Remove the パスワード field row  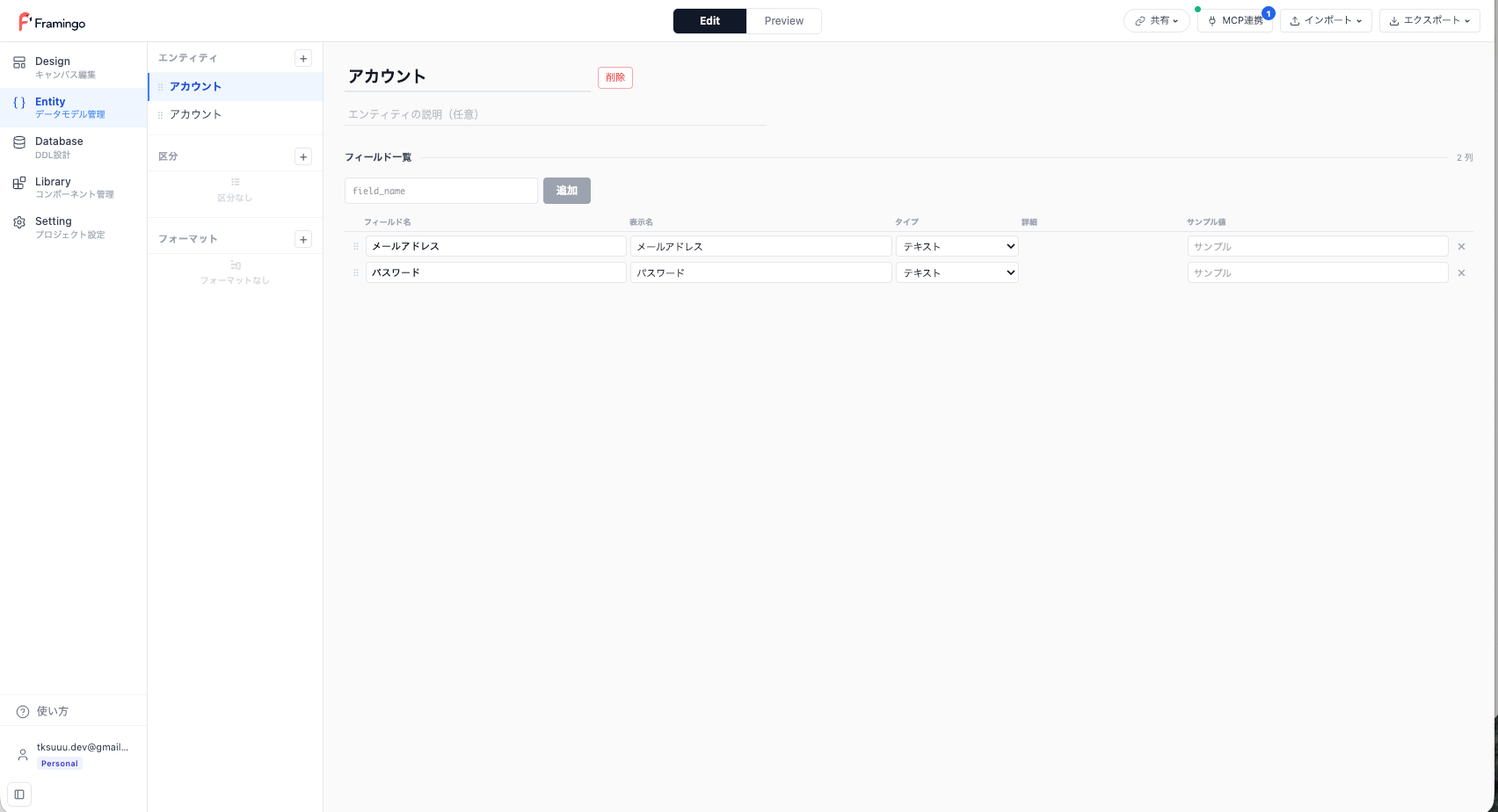tap(1461, 273)
